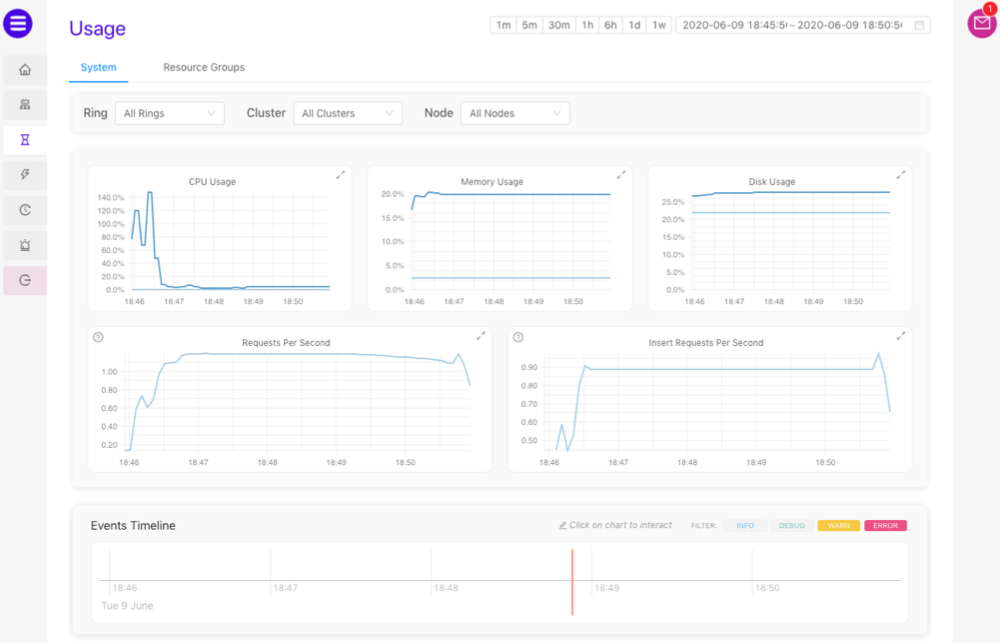
Task: Toggle the WARN event filter
Action: point(838,525)
